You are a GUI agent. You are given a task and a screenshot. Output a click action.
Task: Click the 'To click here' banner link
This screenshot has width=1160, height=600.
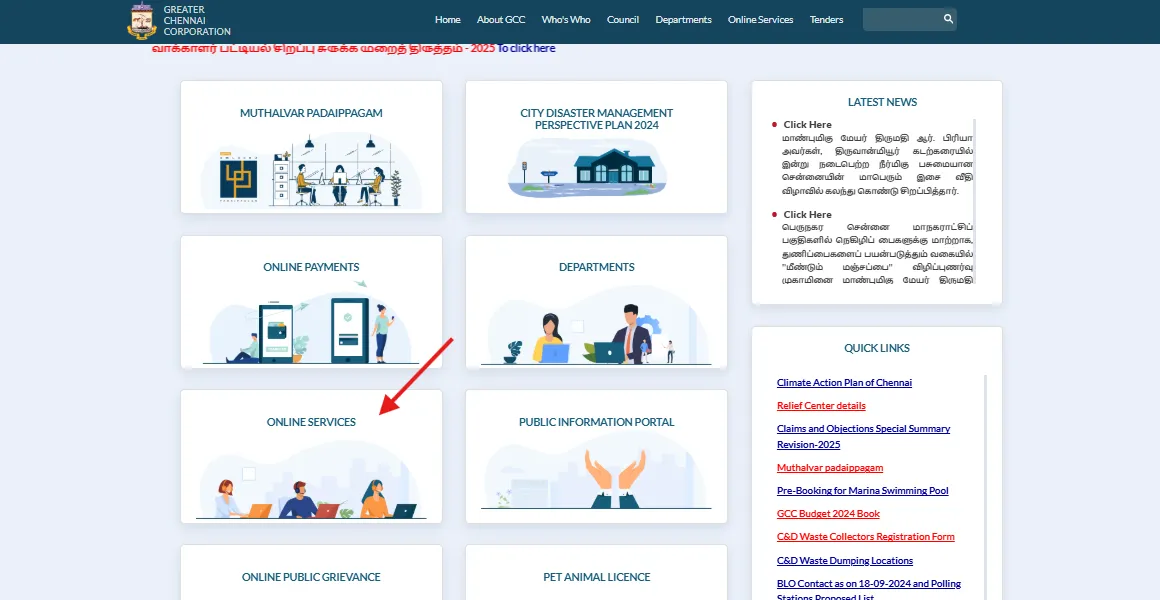(x=526, y=48)
